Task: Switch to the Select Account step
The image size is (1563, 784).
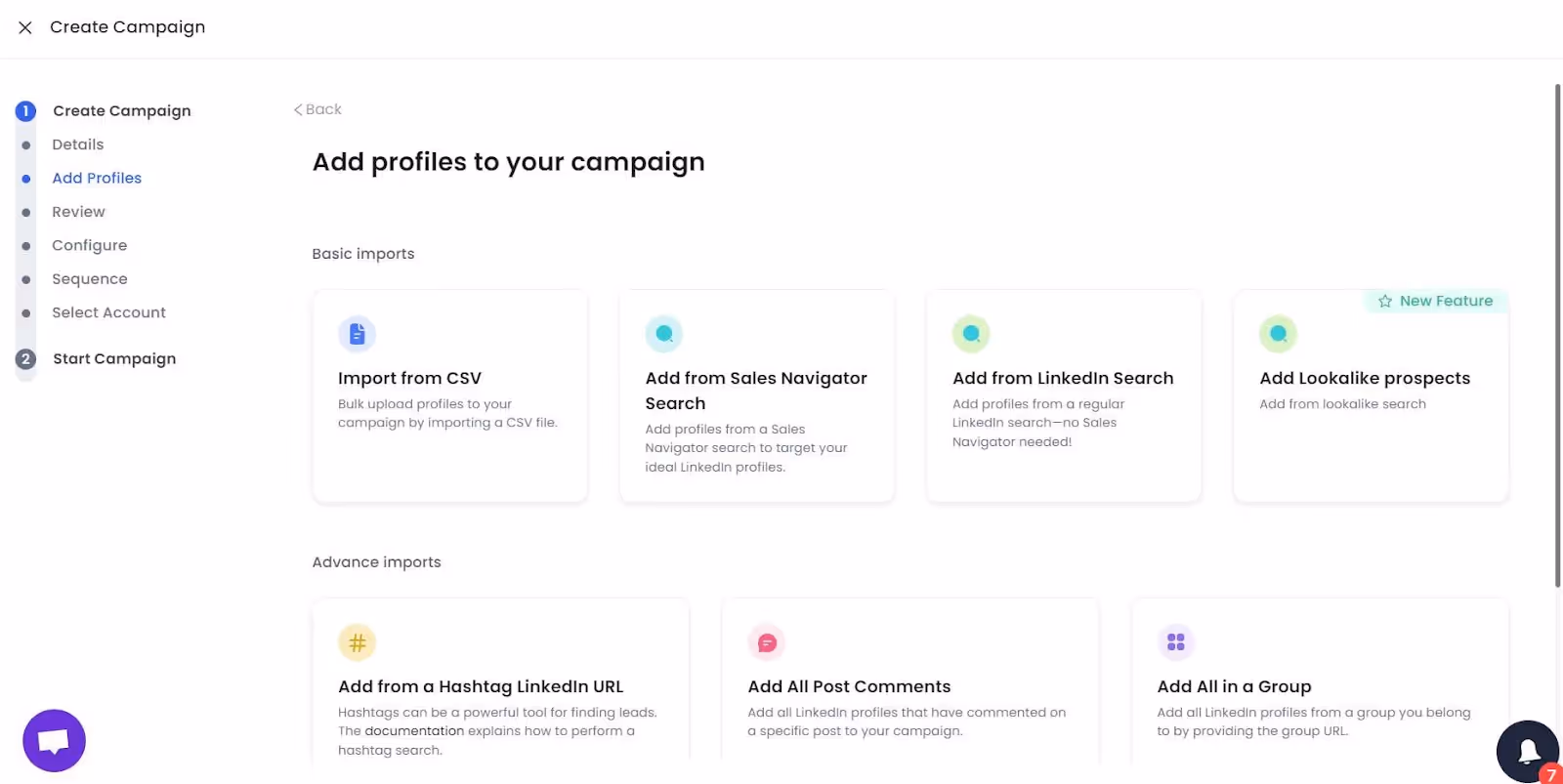Action: [x=108, y=312]
